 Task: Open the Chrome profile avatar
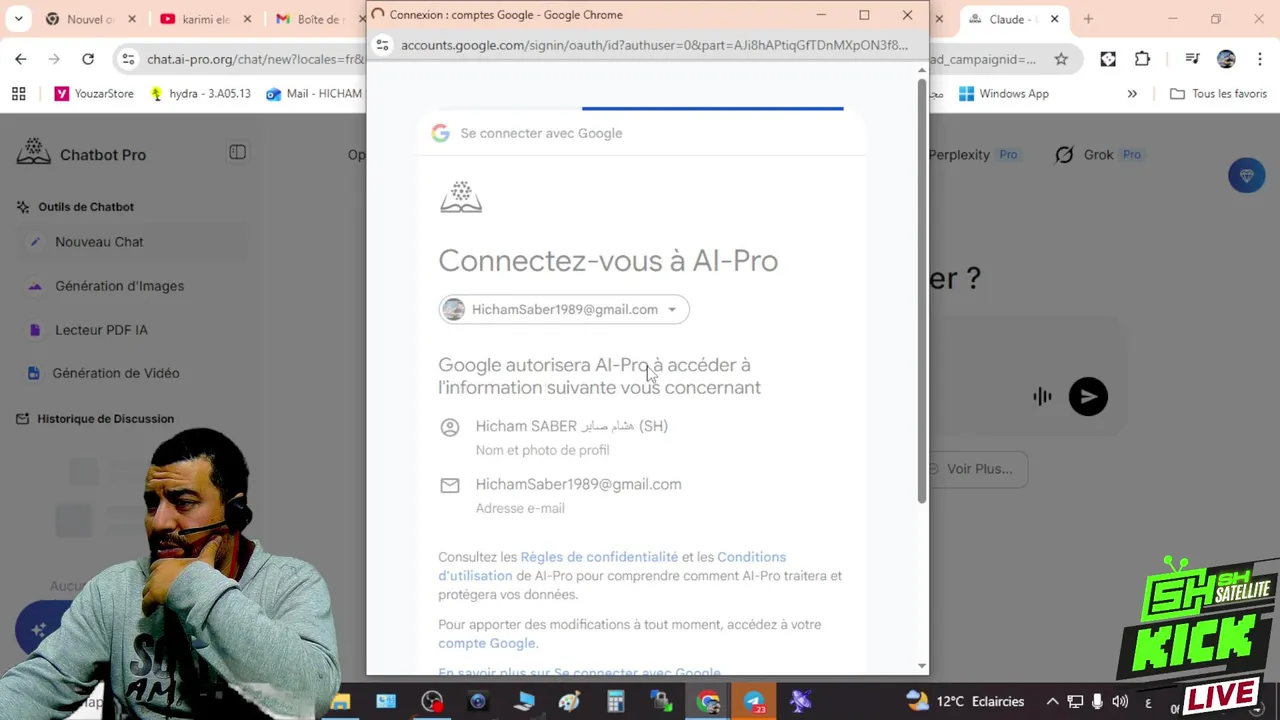point(1226,59)
